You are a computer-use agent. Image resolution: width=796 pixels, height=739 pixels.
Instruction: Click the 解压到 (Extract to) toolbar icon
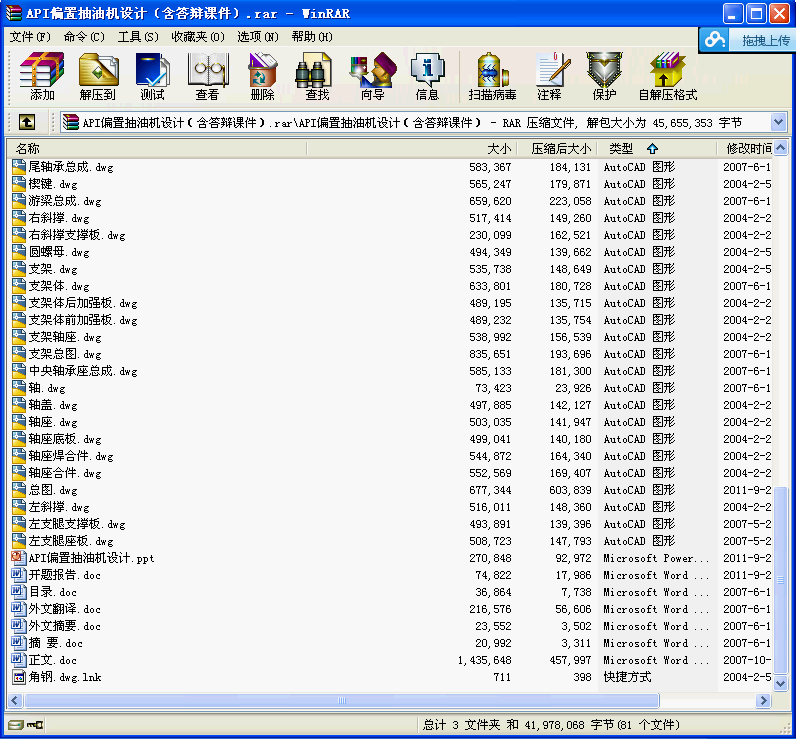point(97,76)
